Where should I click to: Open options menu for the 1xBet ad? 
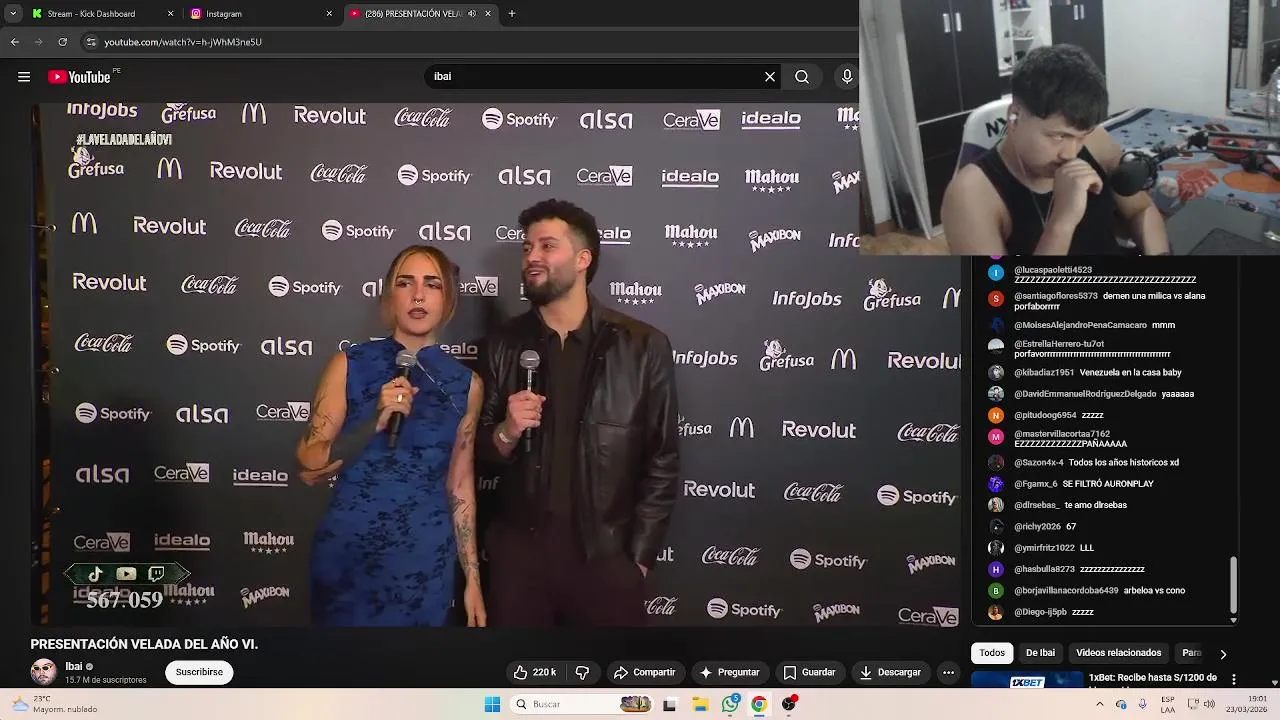[1233, 679]
